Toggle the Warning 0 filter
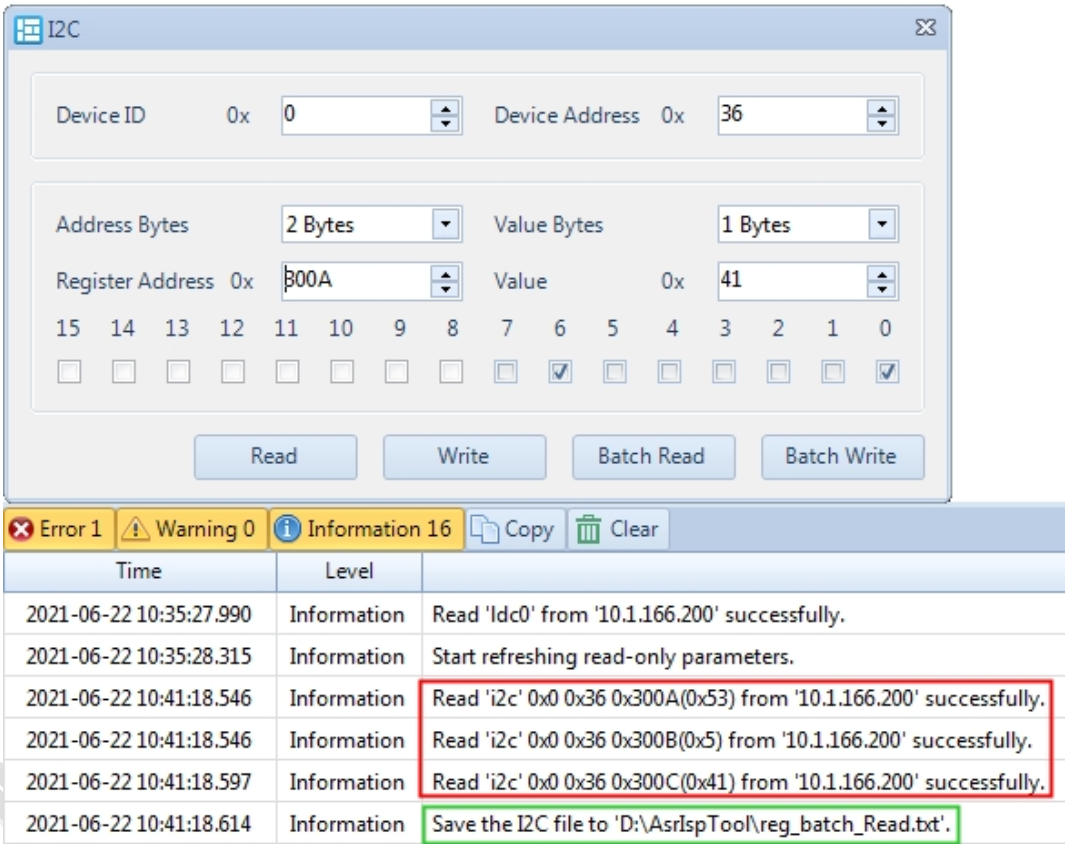The width and height of the screenshot is (1071, 844). [x=191, y=529]
